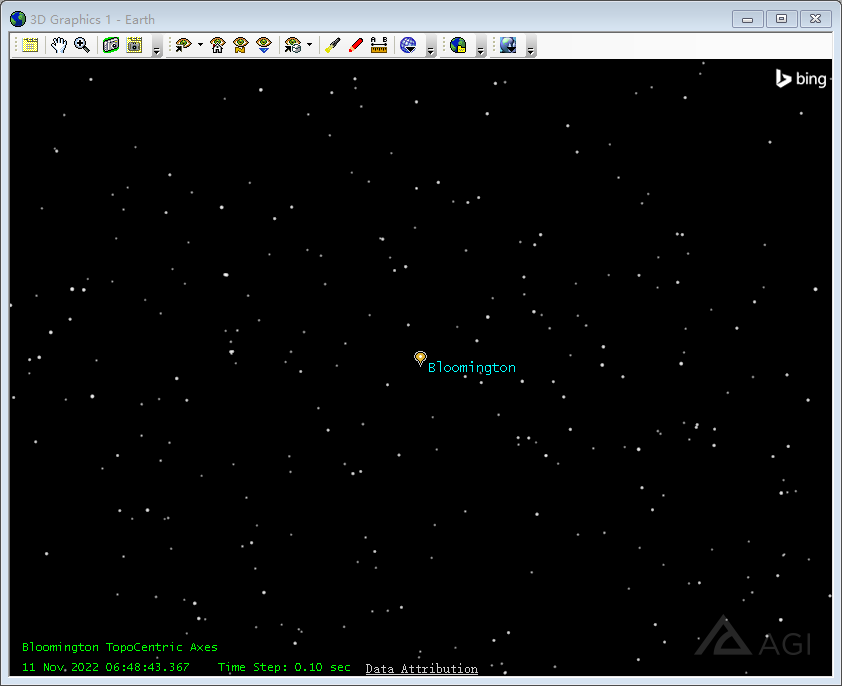Viewport: 842px width, 686px height.
Task: Click the Home View icon
Action: pos(217,45)
